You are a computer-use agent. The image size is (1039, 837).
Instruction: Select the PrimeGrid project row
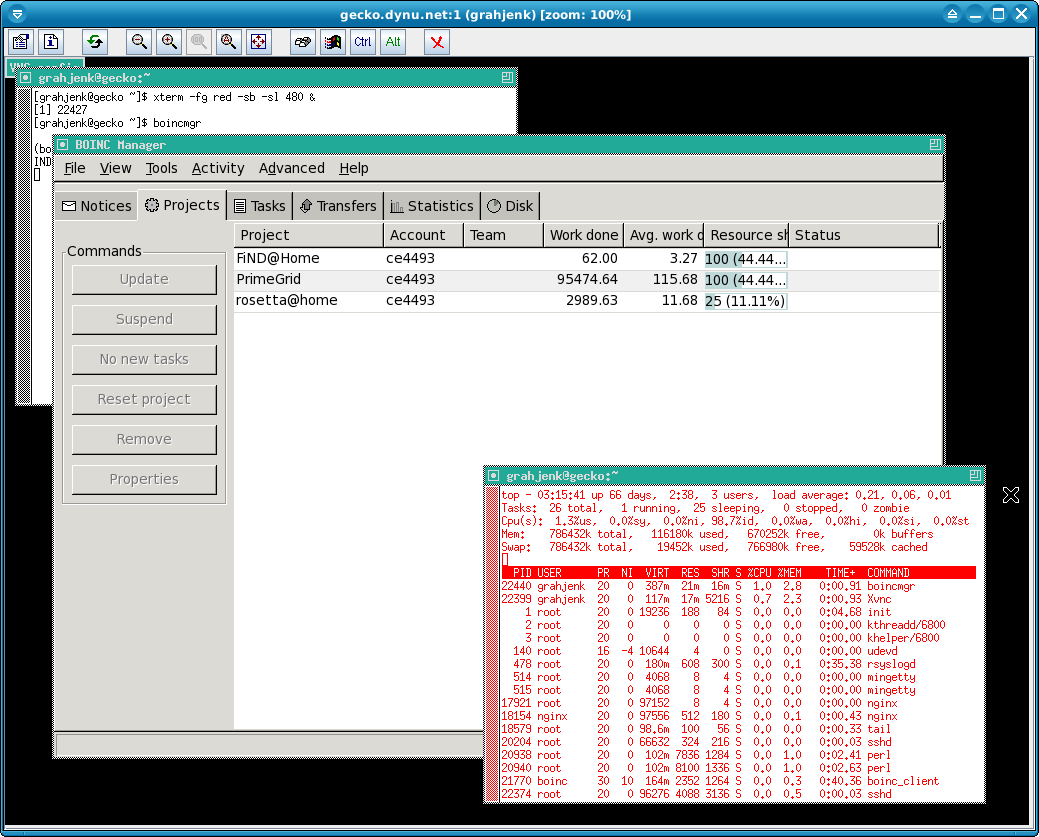coord(587,280)
